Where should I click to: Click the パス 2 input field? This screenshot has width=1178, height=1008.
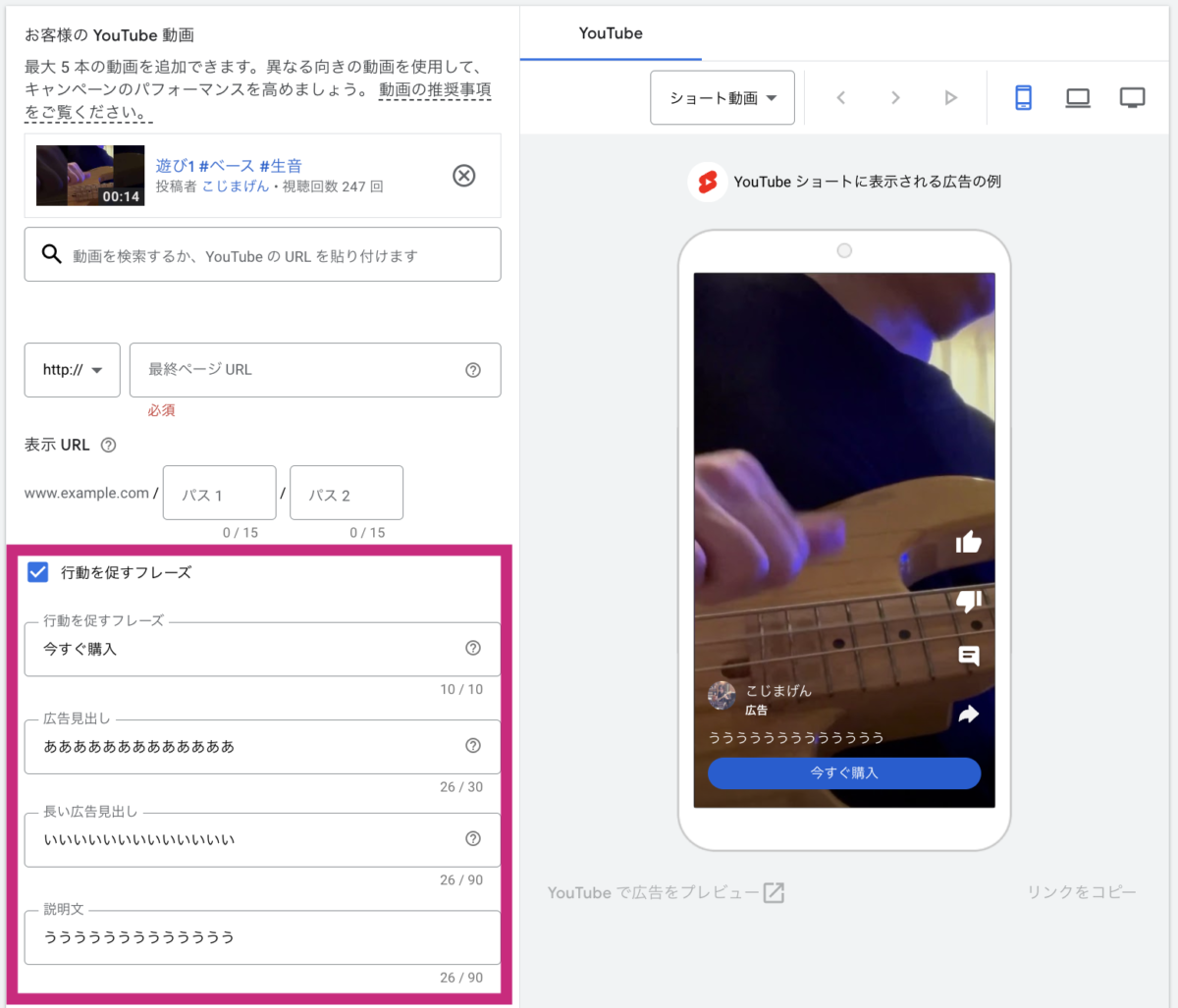coord(347,493)
